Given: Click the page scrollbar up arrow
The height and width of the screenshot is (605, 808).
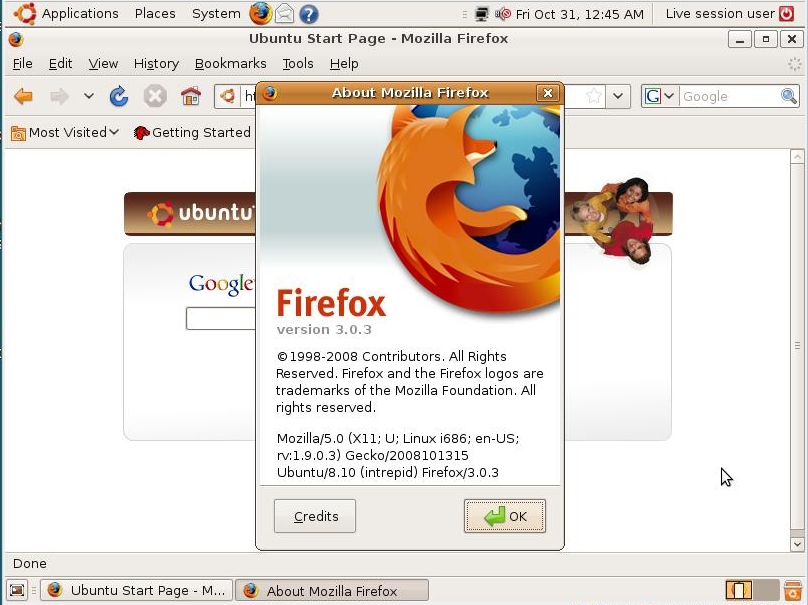Looking at the screenshot, I should click(x=797, y=156).
